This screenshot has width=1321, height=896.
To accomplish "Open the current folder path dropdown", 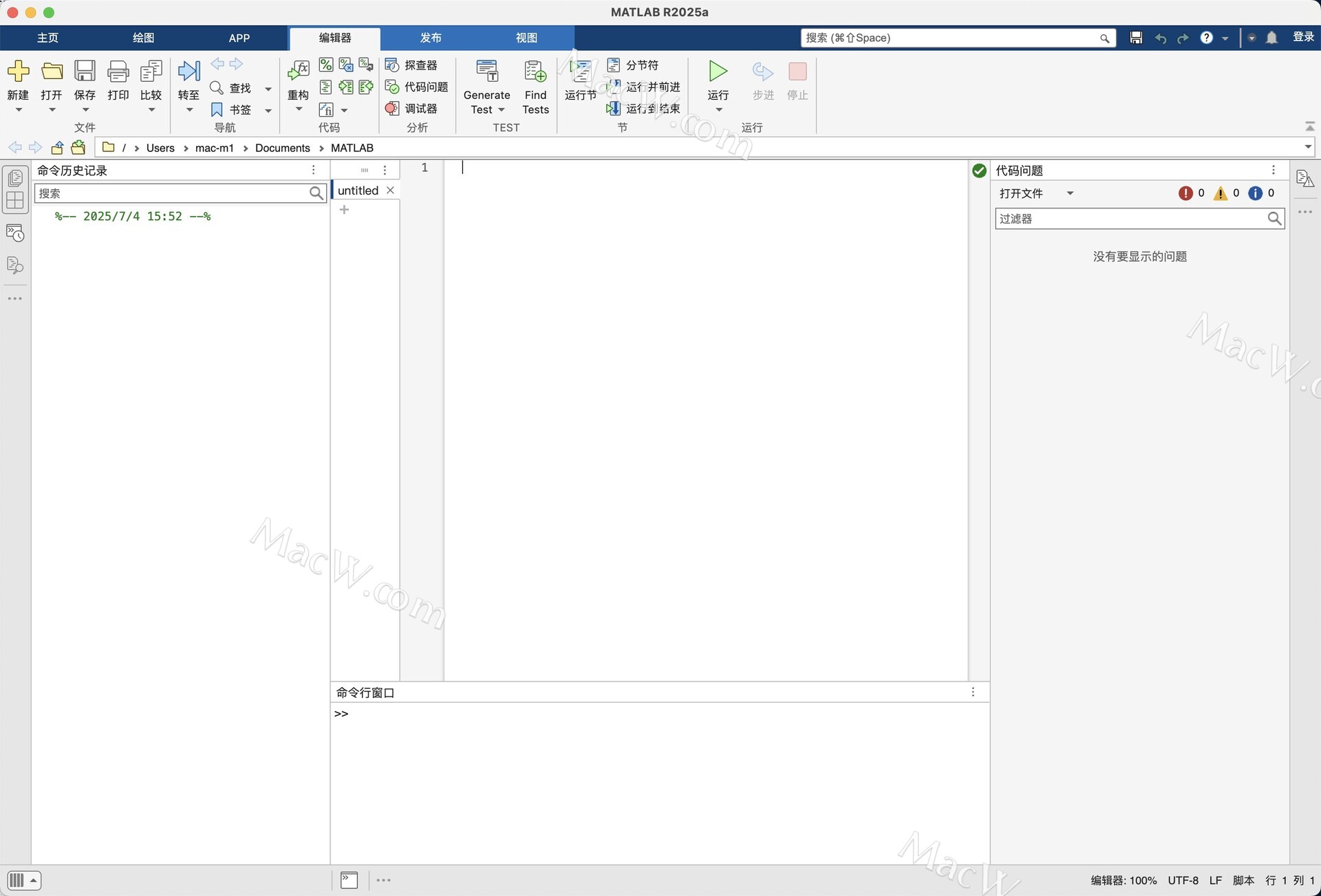I will [1307, 147].
